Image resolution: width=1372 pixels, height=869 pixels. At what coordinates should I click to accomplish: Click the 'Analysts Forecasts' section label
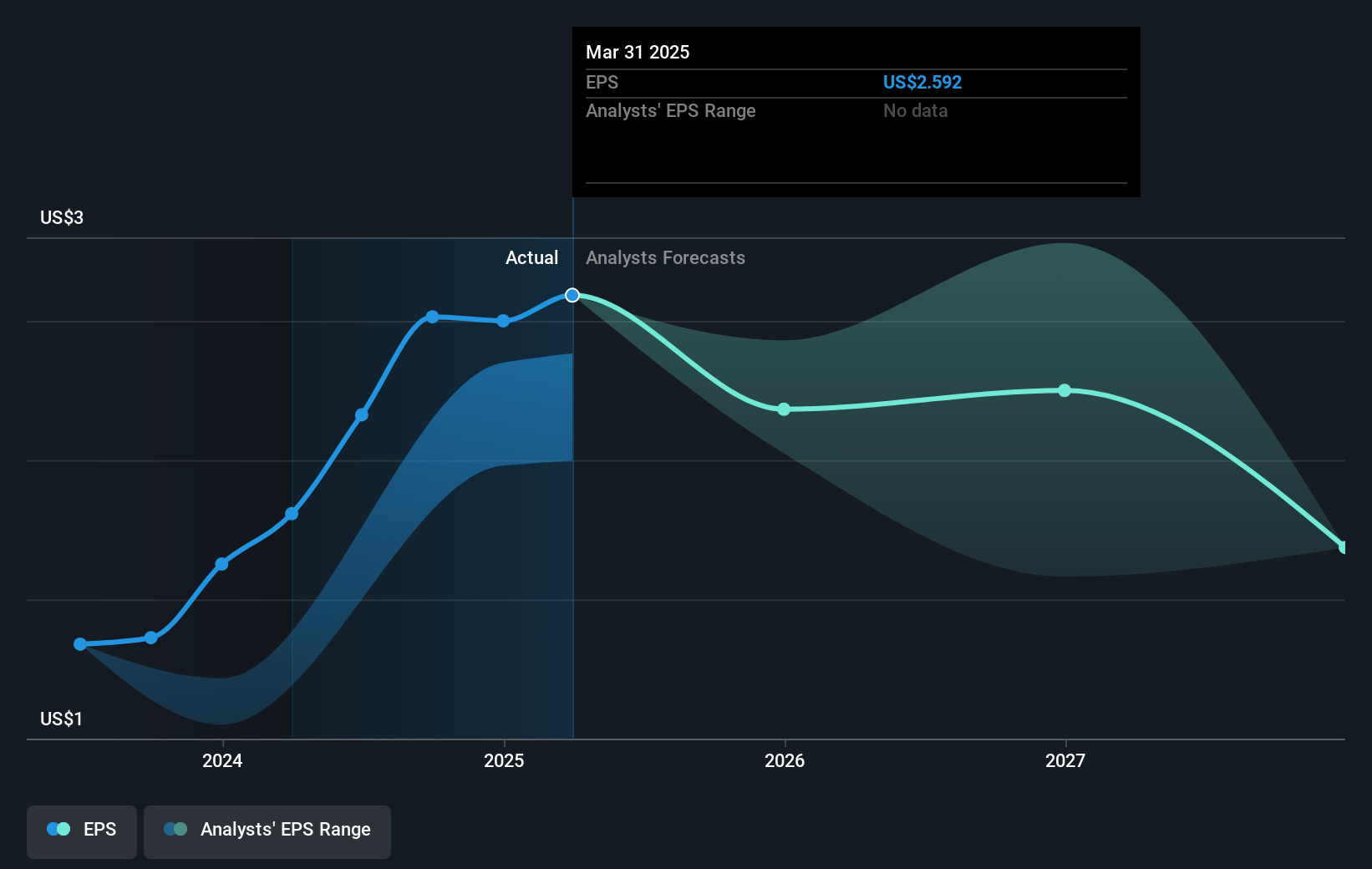[x=665, y=257]
